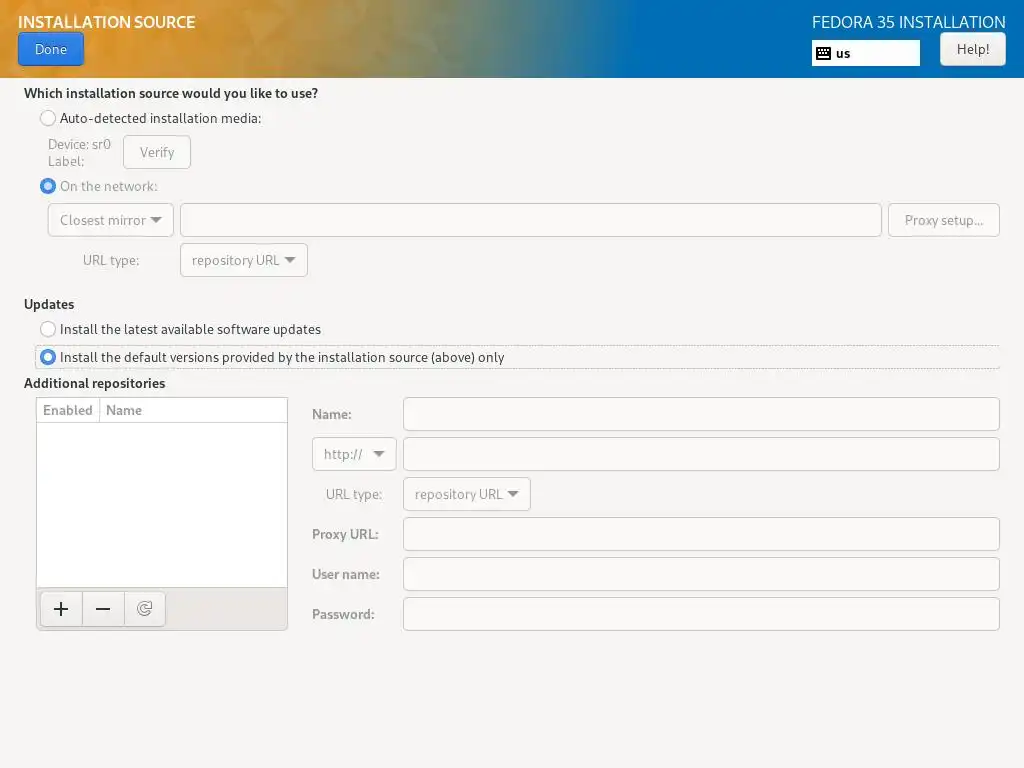
Task: Open the Help! button
Action: 972,49
